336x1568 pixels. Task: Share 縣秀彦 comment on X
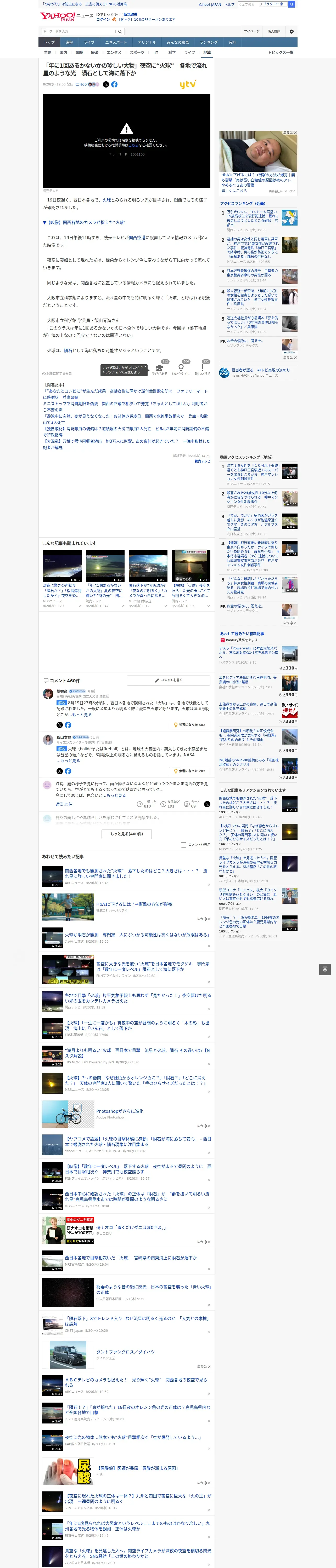point(59,724)
